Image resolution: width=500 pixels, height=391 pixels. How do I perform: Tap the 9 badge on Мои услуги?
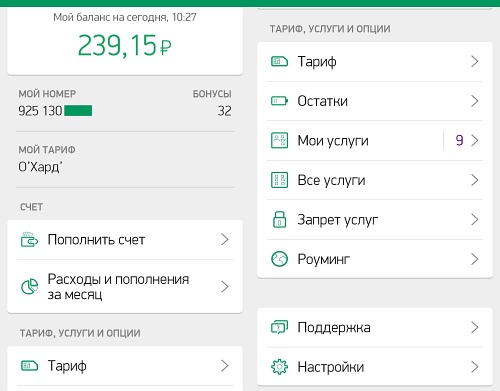pos(459,140)
